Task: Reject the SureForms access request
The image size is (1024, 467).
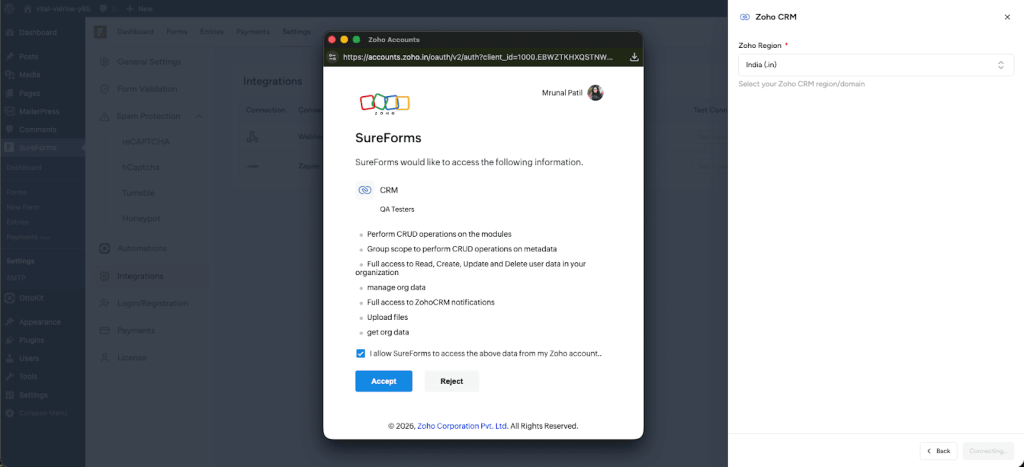Action: 451,381
